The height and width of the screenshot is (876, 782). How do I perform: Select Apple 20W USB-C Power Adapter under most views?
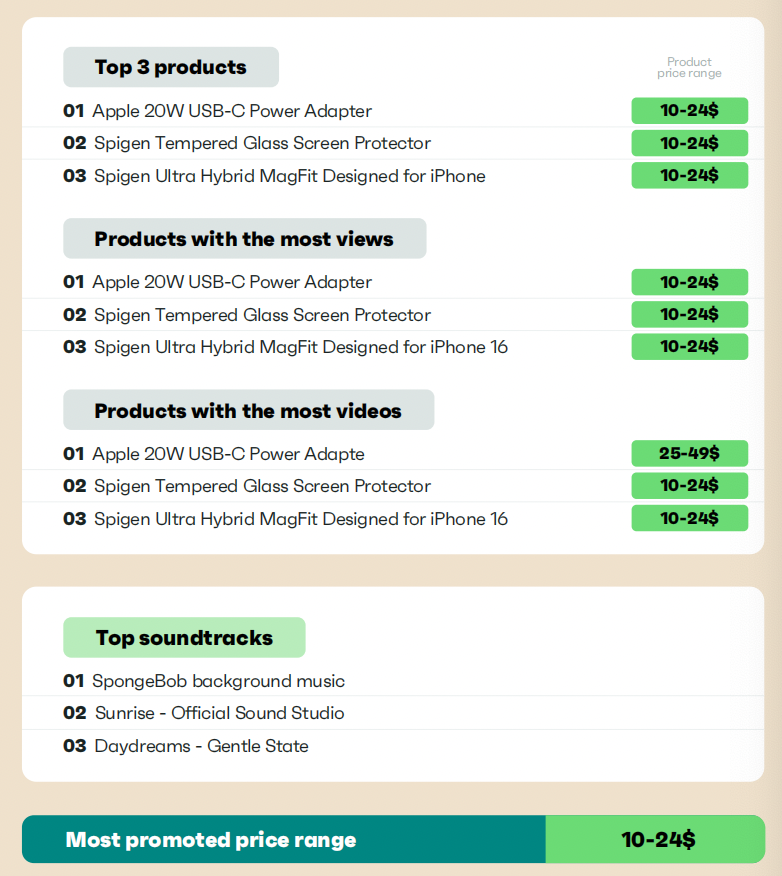point(232,282)
